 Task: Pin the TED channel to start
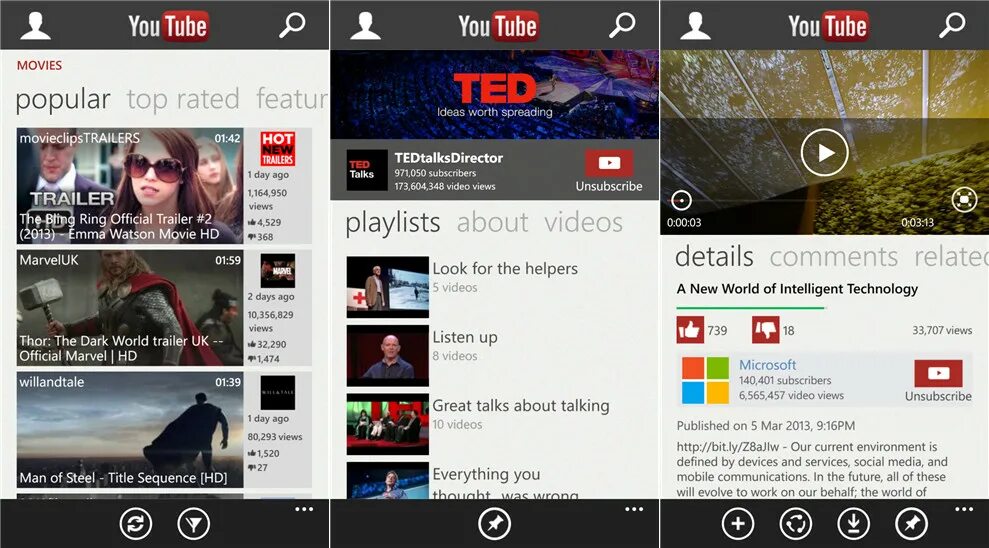coord(494,523)
